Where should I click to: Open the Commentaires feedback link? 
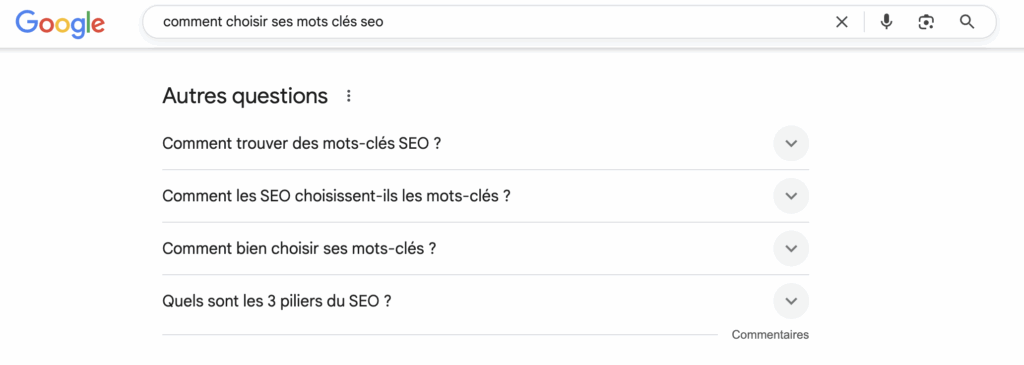770,335
